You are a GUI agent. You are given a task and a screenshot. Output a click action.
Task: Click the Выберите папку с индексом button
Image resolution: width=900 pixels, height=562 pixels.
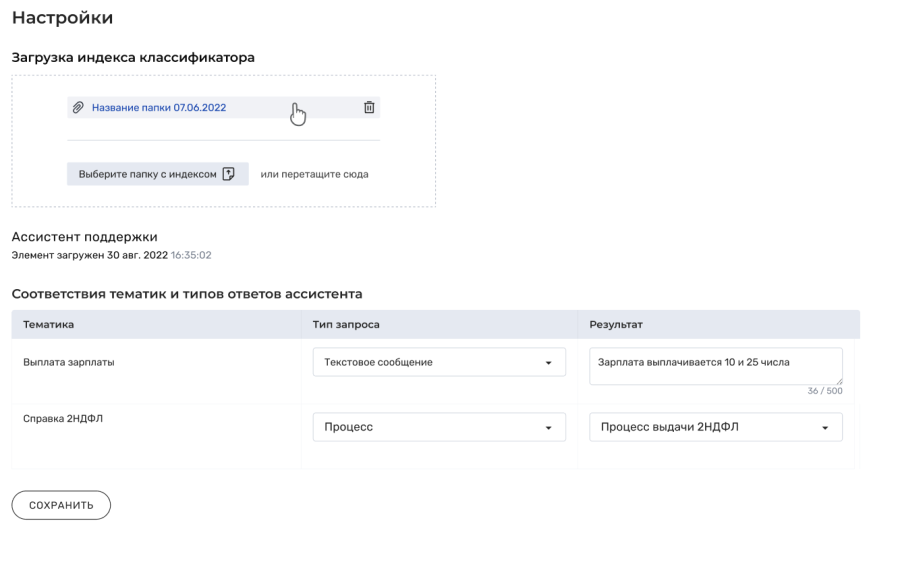(x=158, y=174)
